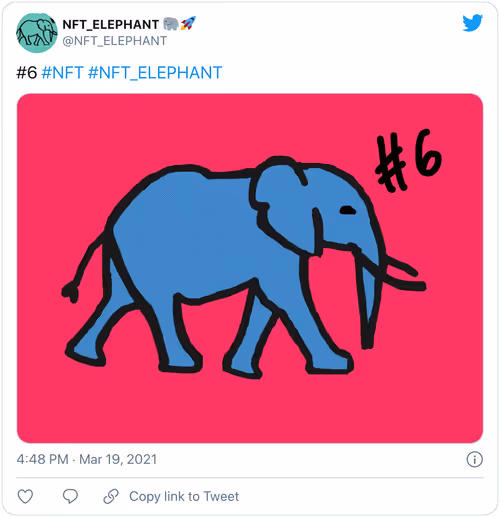Screen dimensions: 500x517
Task: Open the #NFT_ELEPHANT hashtag
Action: [155, 73]
